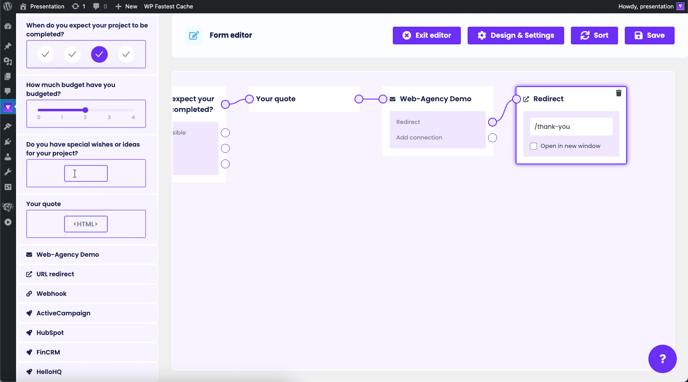Open Appearance via the brush sidebar icon
This screenshot has width=688, height=382.
coord(7,126)
